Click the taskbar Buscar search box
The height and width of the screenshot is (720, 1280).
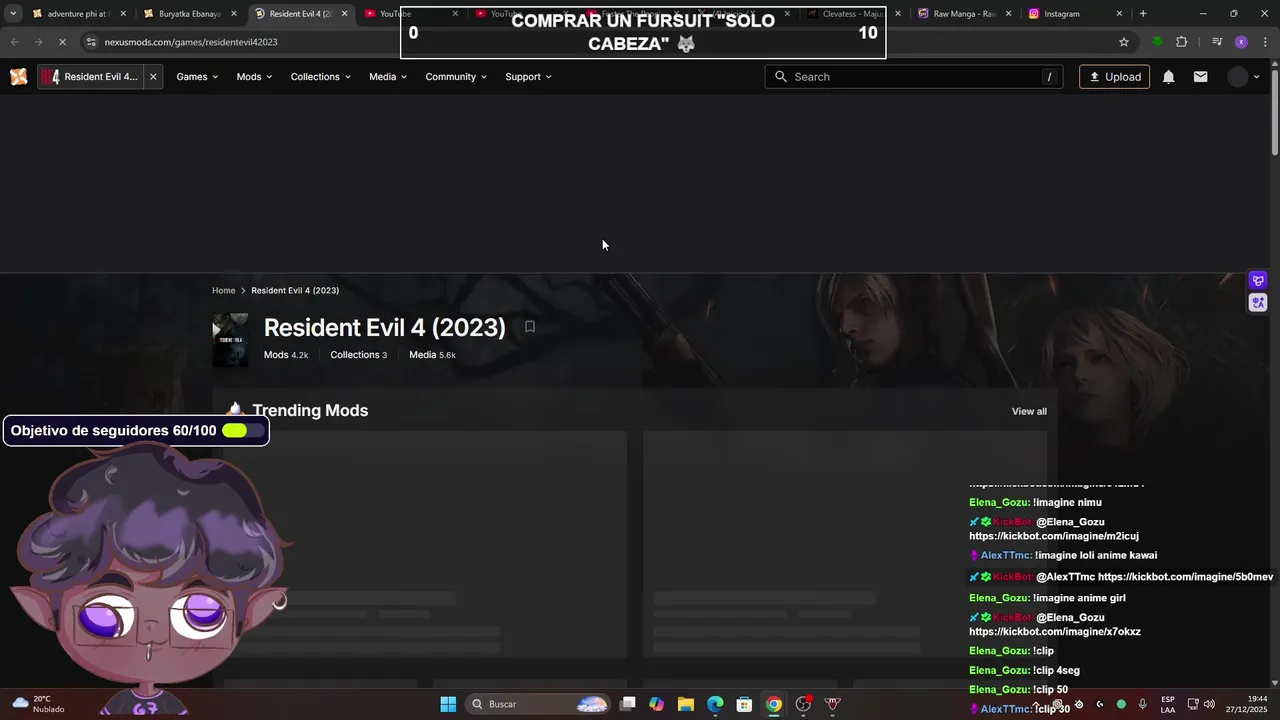click(538, 704)
